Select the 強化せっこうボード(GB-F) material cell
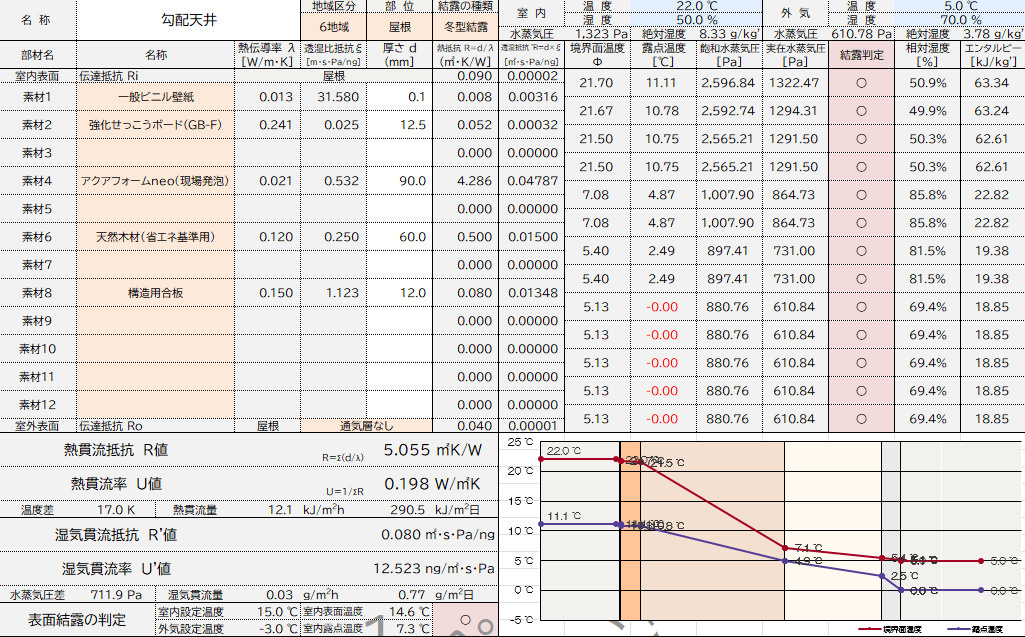 [155, 125]
